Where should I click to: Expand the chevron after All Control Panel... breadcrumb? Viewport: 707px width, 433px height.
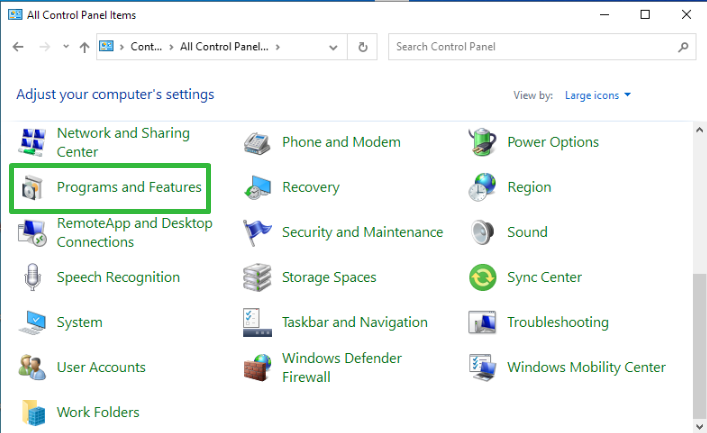pos(278,47)
